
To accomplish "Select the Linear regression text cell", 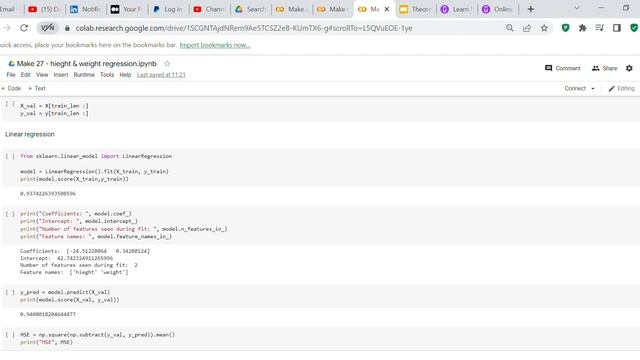I will click(x=30, y=134).
